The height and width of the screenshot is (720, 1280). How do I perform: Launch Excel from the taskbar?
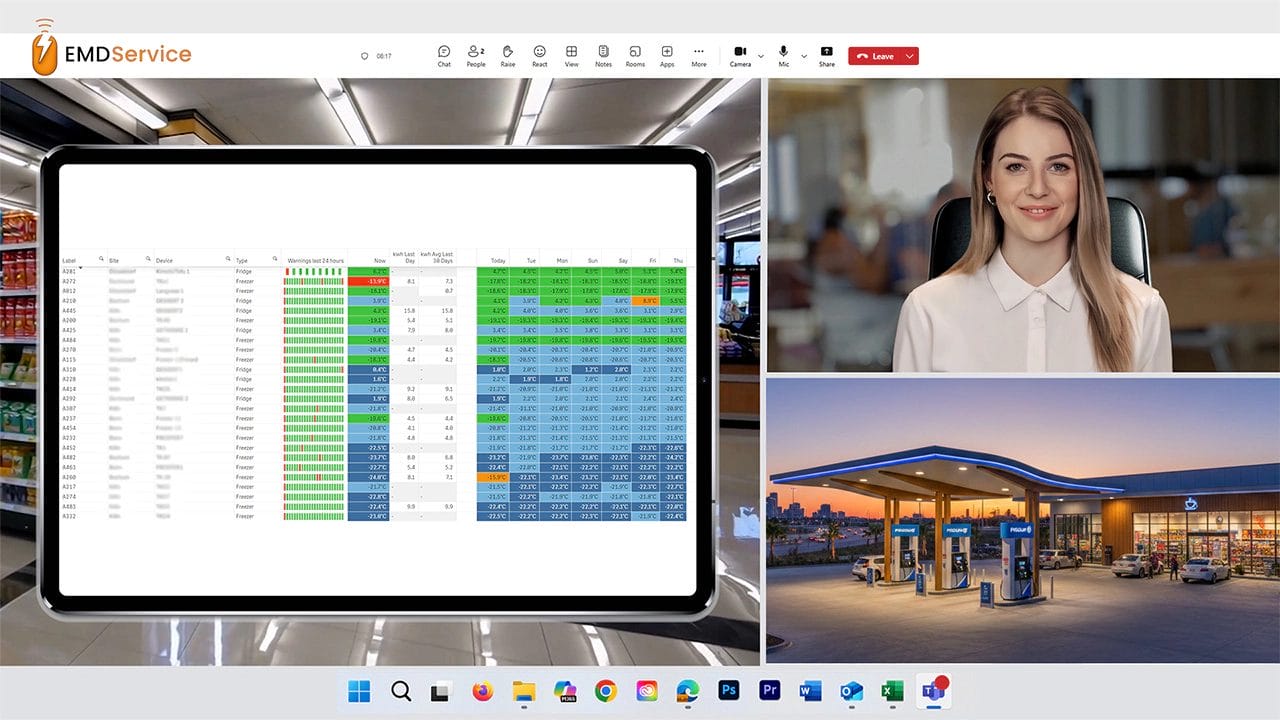893,691
